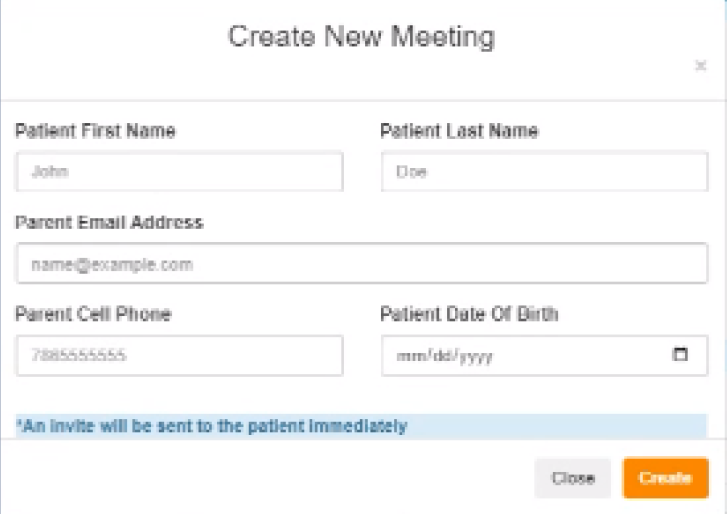This screenshot has height=514, width=727.
Task: Dismiss the dialog with the X icon
Action: point(700,66)
